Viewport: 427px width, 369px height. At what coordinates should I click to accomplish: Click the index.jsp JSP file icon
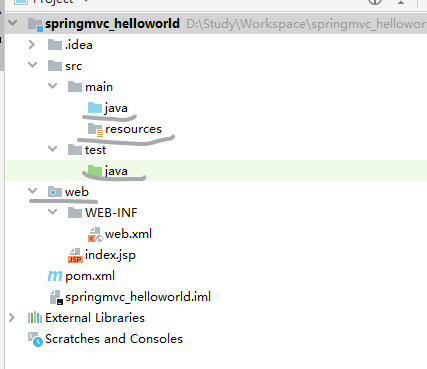[x=75, y=255]
